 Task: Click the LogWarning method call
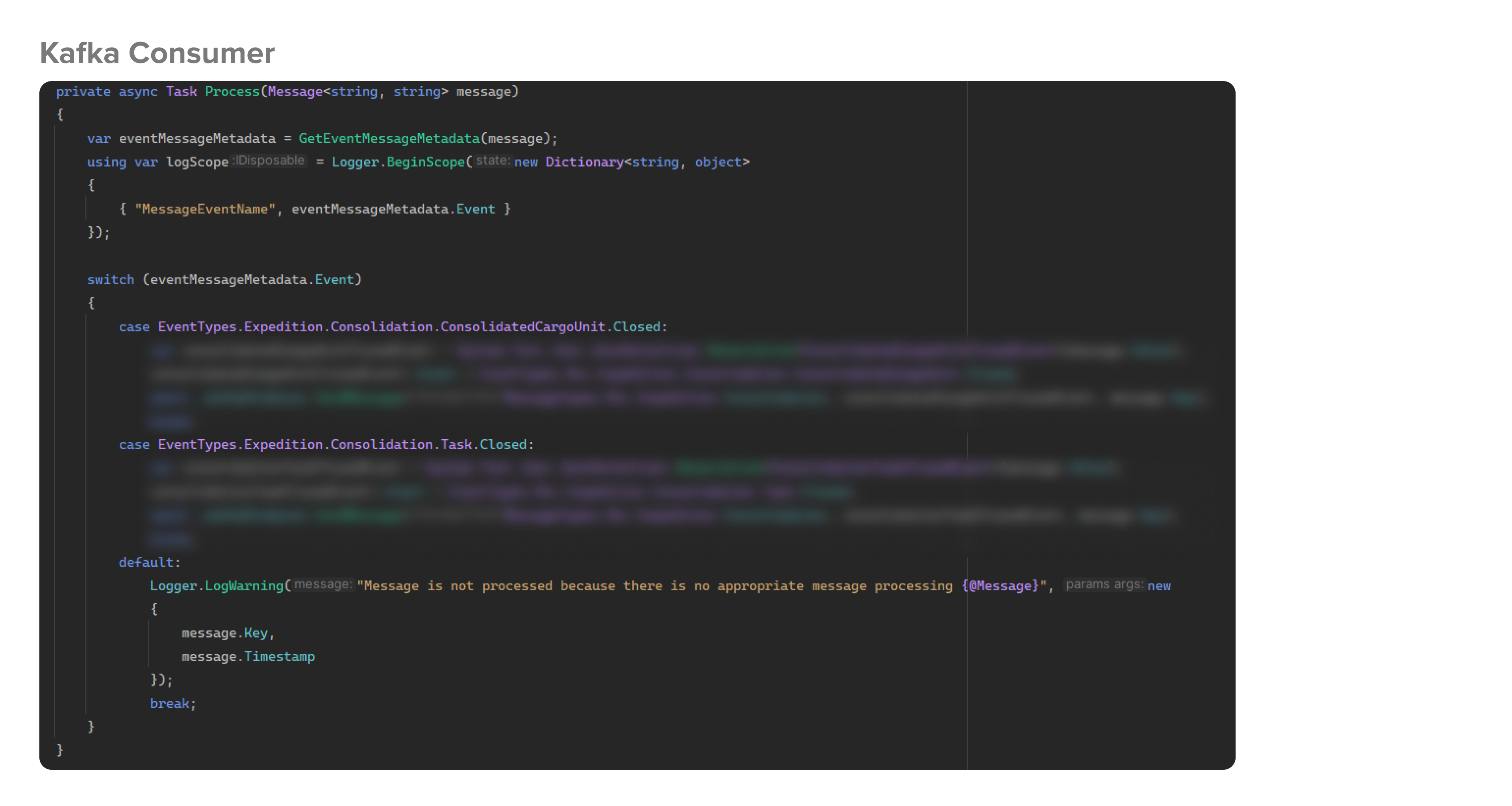[x=244, y=586]
